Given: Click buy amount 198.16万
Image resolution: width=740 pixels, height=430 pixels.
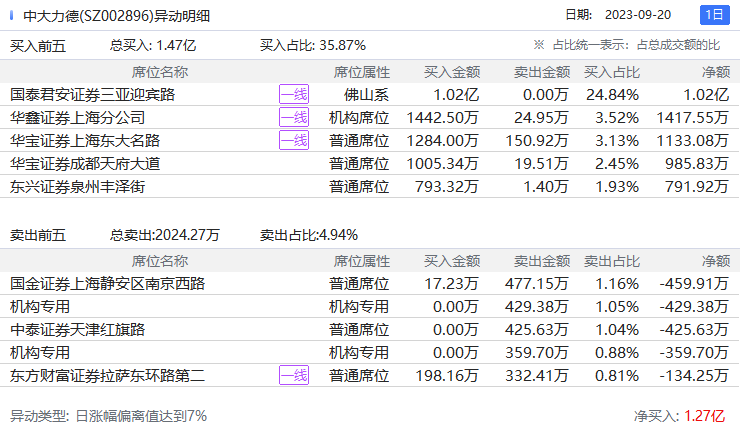Looking at the screenshot, I should [x=446, y=376].
